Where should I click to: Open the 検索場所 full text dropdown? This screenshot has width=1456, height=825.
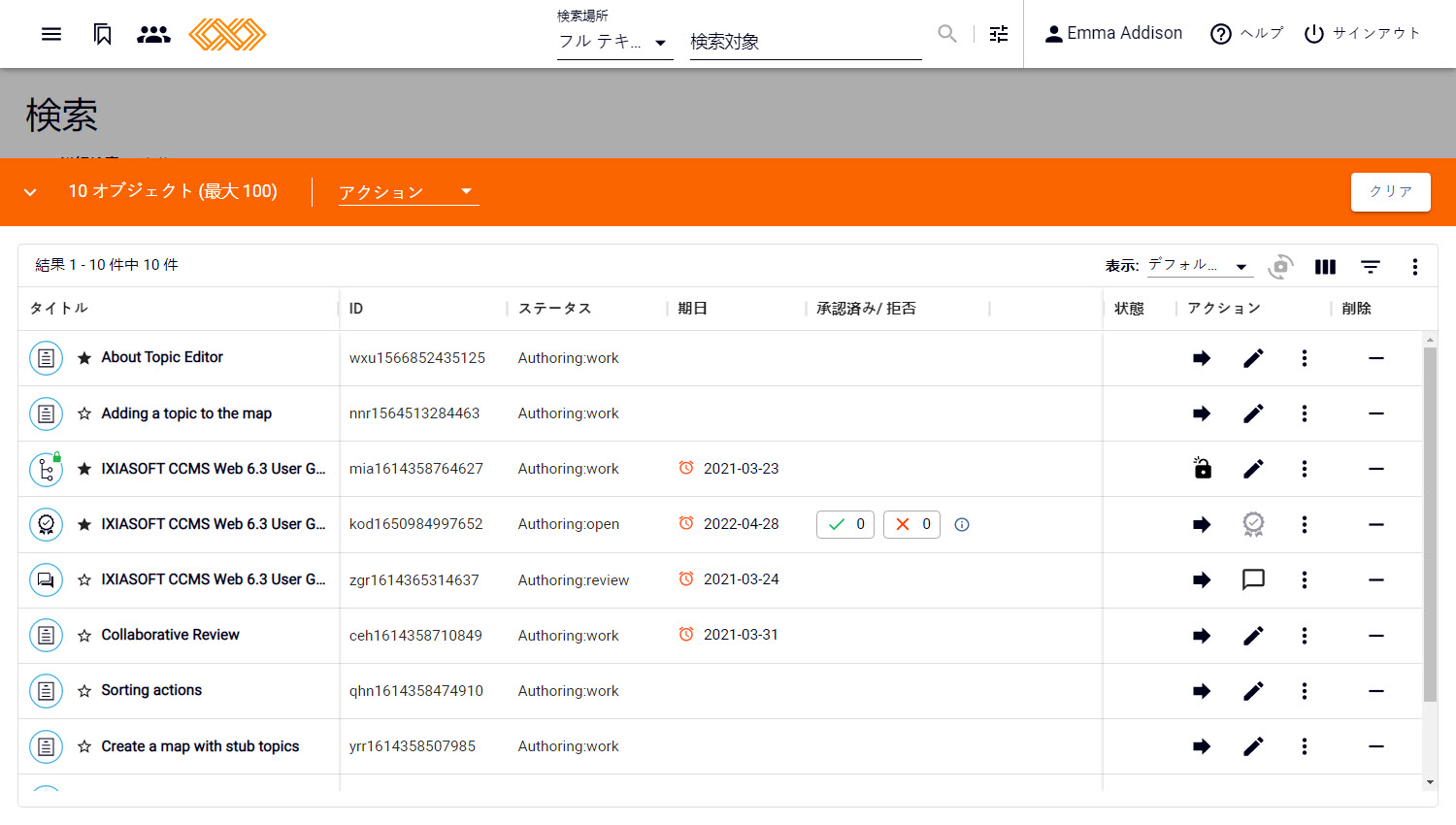coord(614,42)
